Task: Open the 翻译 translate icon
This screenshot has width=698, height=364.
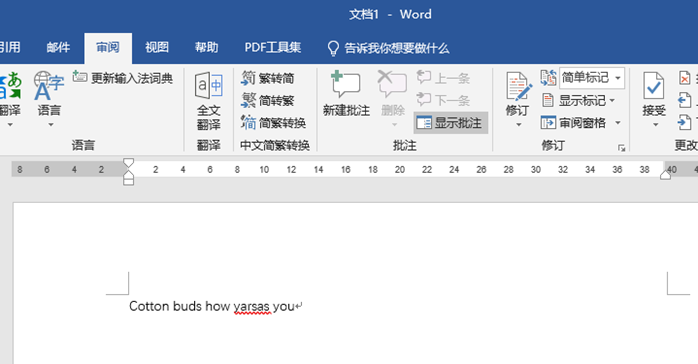Action: pyautogui.click(x=10, y=85)
